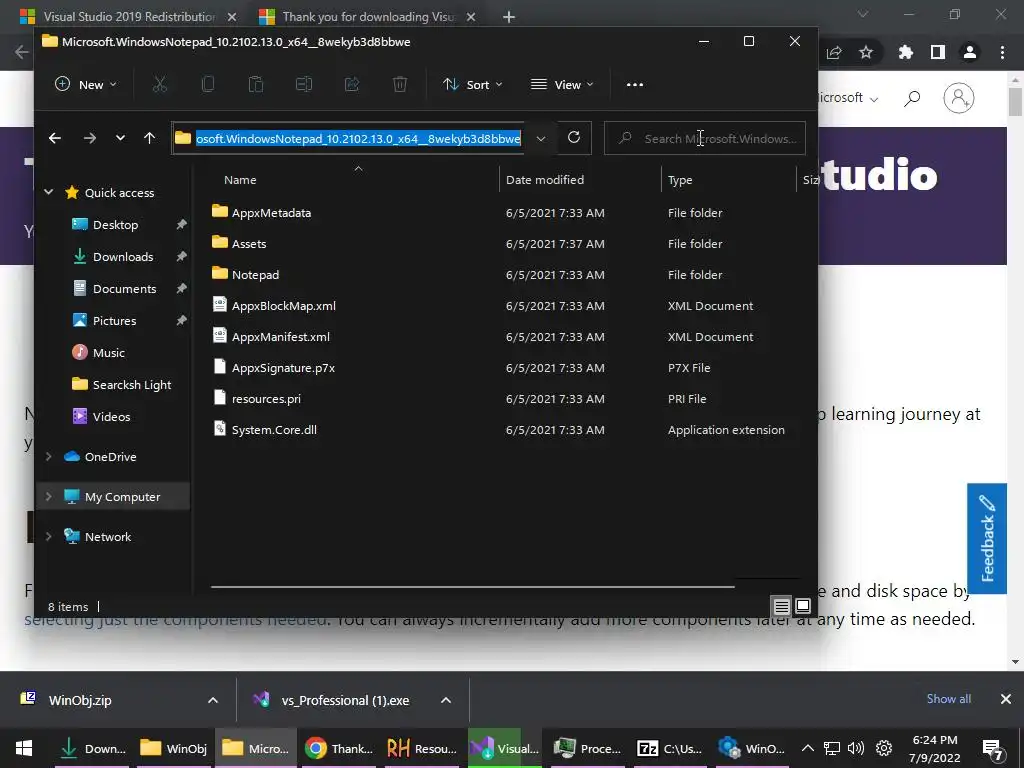The height and width of the screenshot is (768, 1024).
Task: Go up one folder level arrow
Action: pyautogui.click(x=150, y=138)
